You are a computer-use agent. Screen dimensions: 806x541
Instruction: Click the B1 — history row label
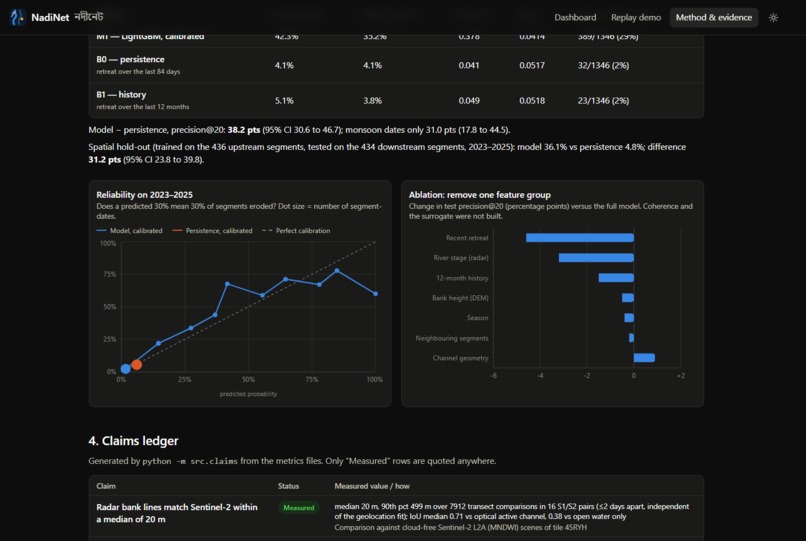[121, 95]
